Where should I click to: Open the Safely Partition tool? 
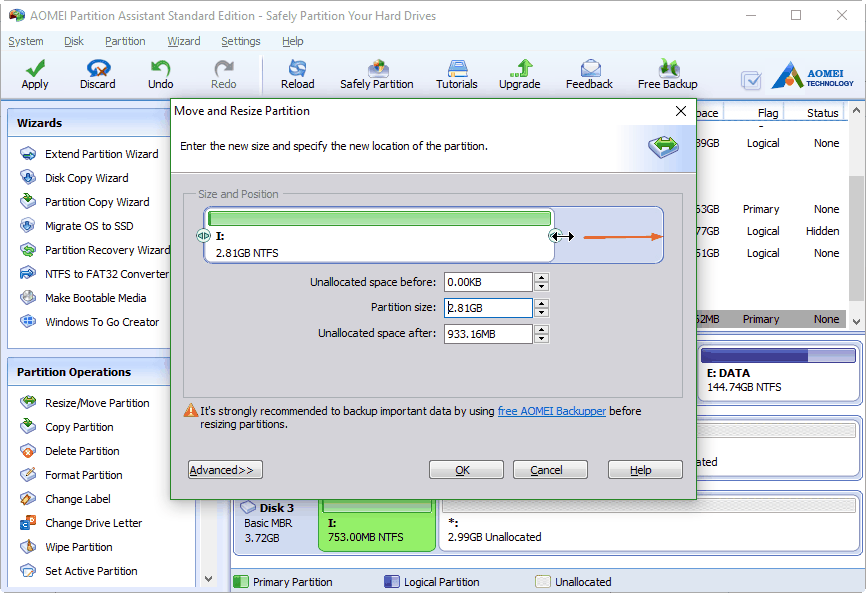tap(377, 73)
